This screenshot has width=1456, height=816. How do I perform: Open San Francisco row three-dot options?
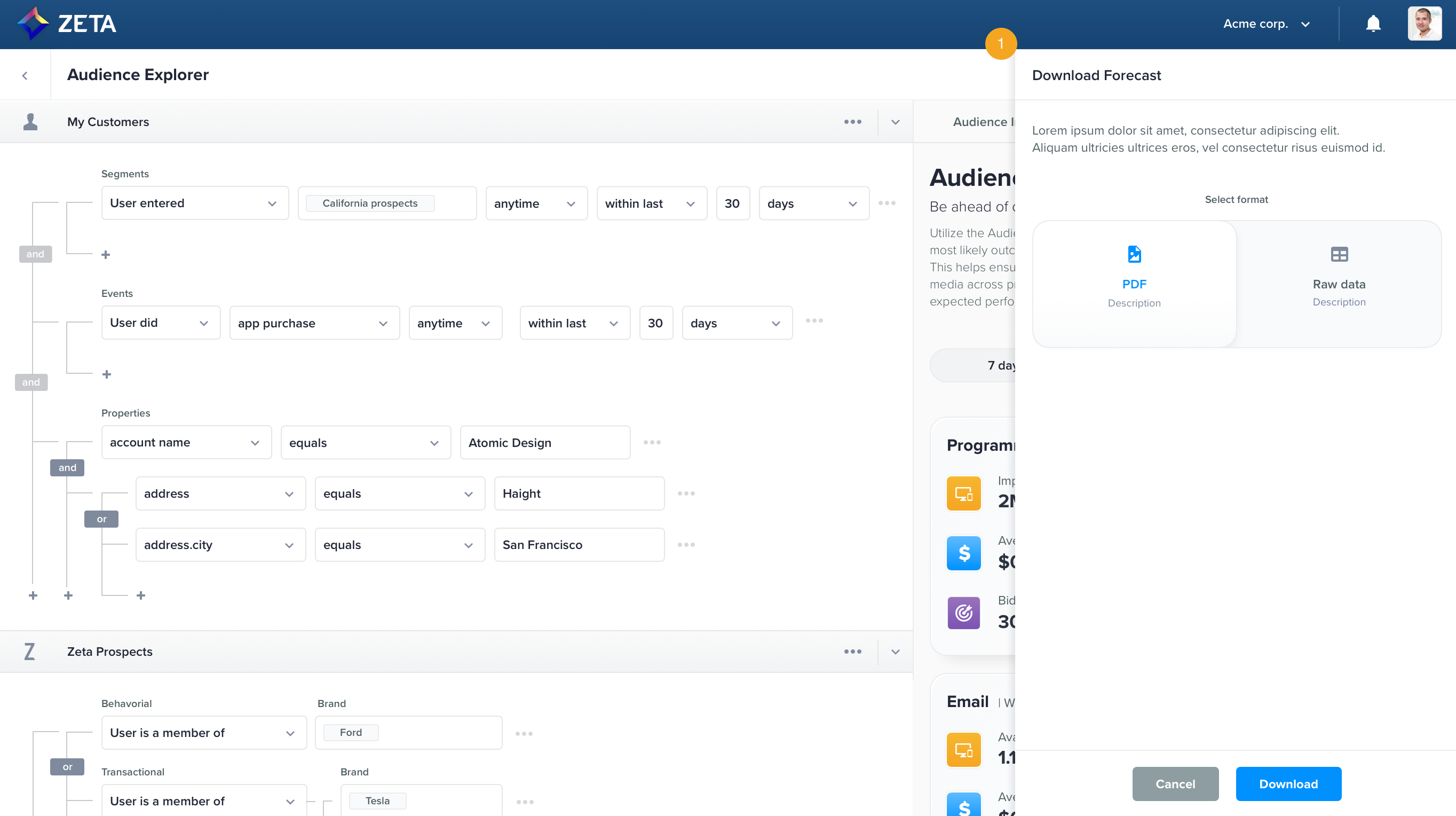(x=686, y=545)
